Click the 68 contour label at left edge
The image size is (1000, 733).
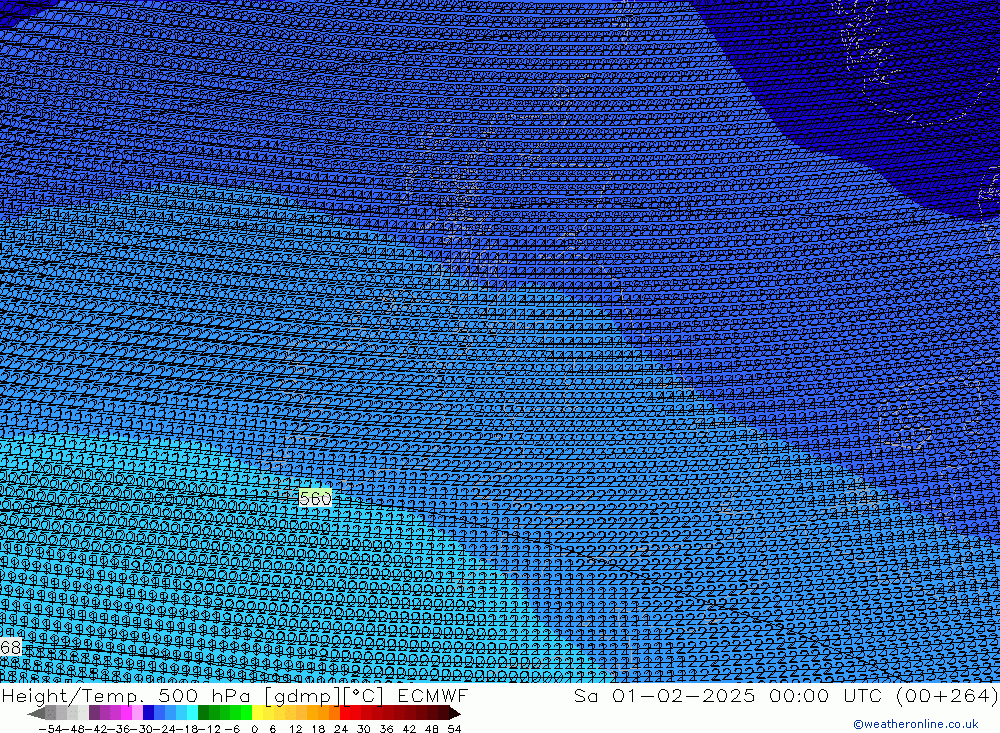(10, 648)
